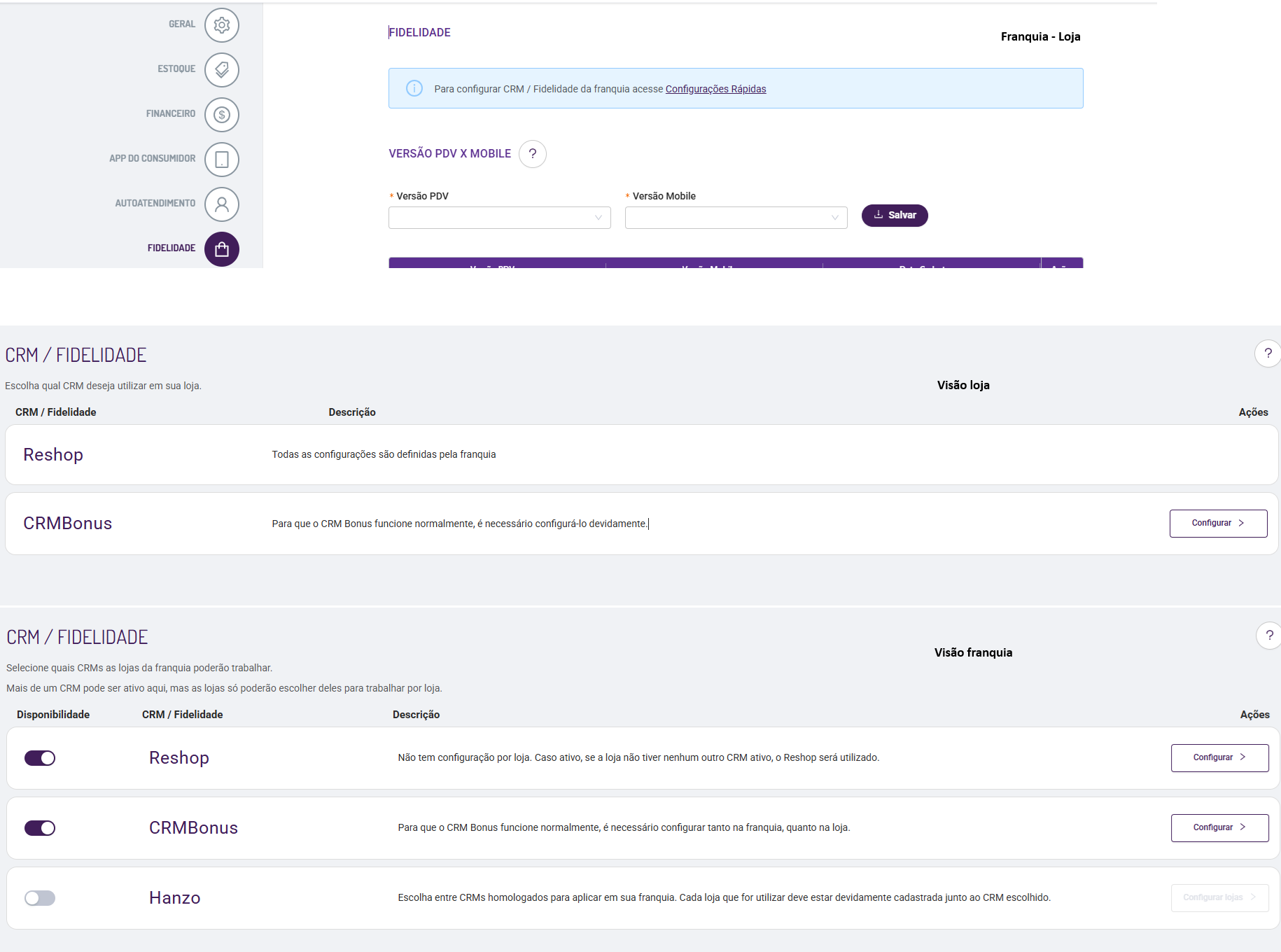Click Configurar lojas for Hanzo
Screen dimensions: 1281x952
(1219, 898)
